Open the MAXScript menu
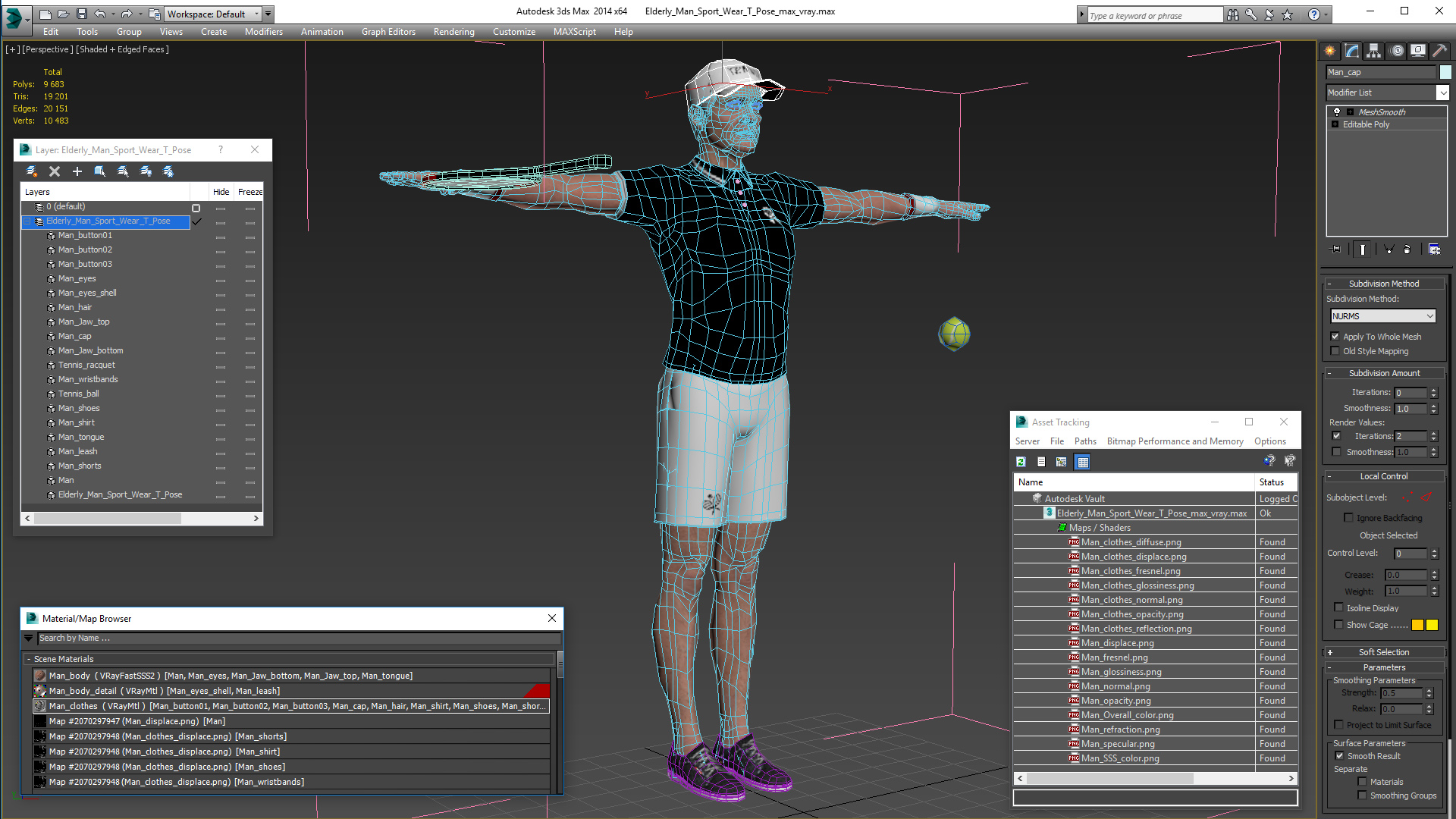1456x819 pixels. (575, 32)
